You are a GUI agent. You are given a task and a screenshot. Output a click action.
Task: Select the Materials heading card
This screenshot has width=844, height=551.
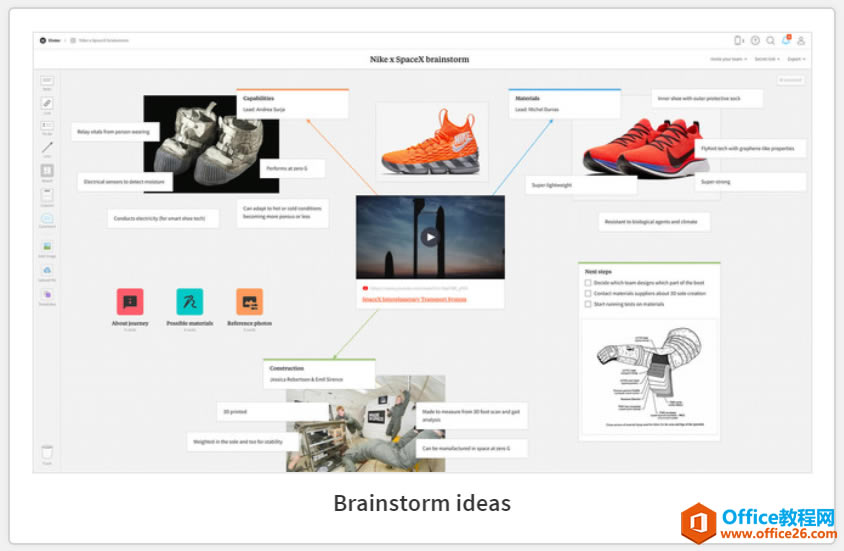pyautogui.click(x=564, y=104)
